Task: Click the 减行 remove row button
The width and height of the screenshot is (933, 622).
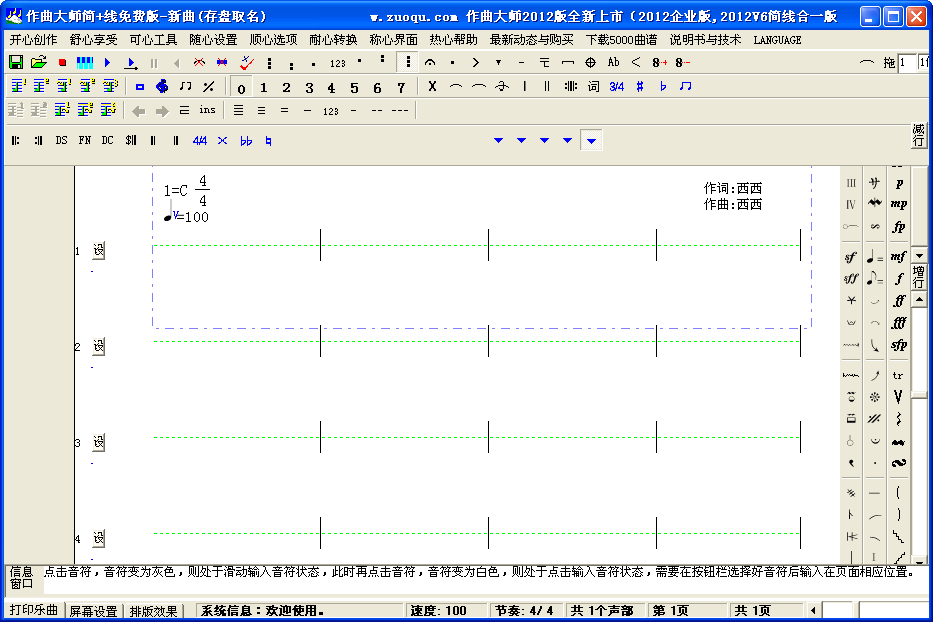Action: coord(919,135)
